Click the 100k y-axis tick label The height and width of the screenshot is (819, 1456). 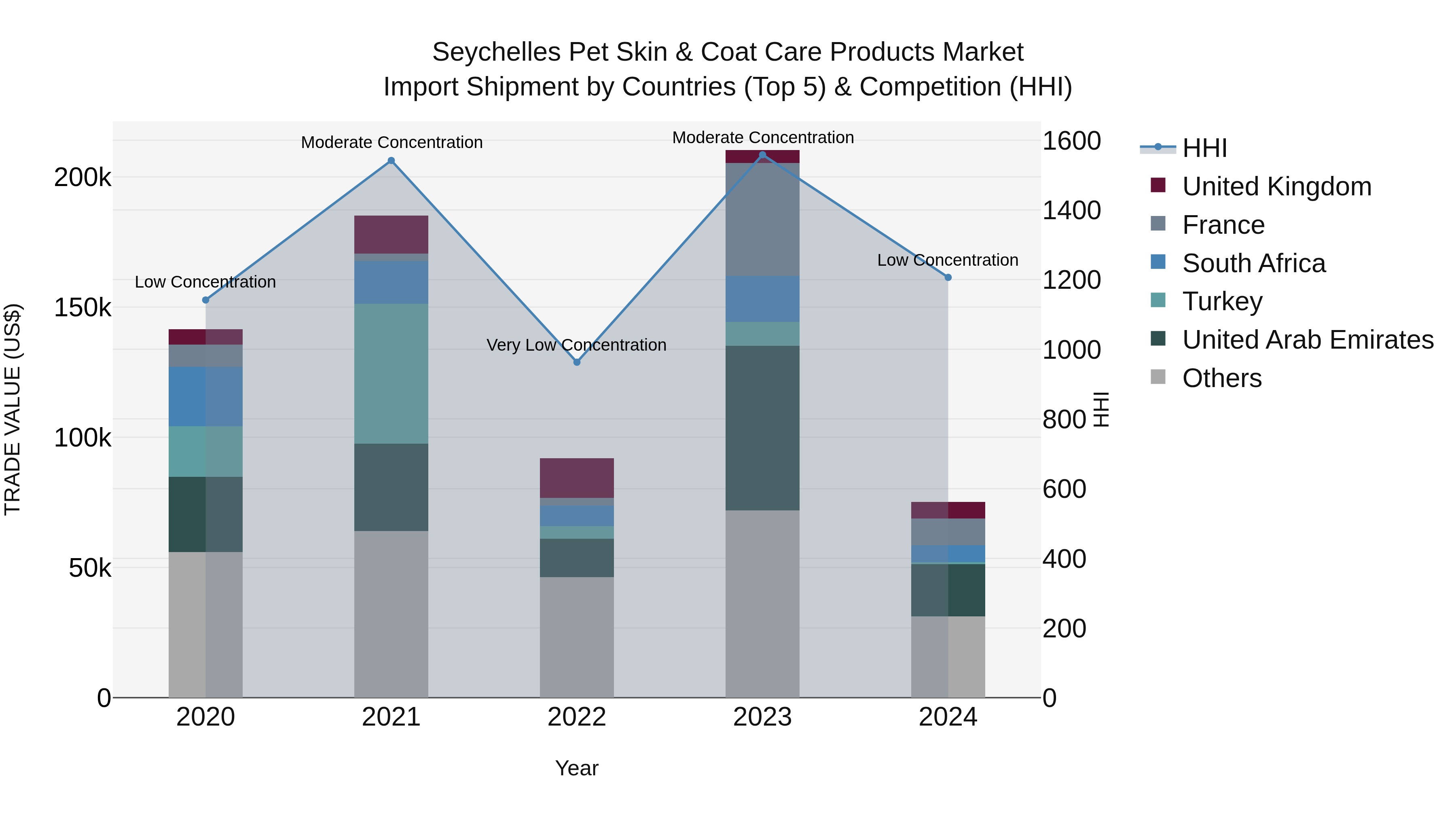(x=83, y=438)
